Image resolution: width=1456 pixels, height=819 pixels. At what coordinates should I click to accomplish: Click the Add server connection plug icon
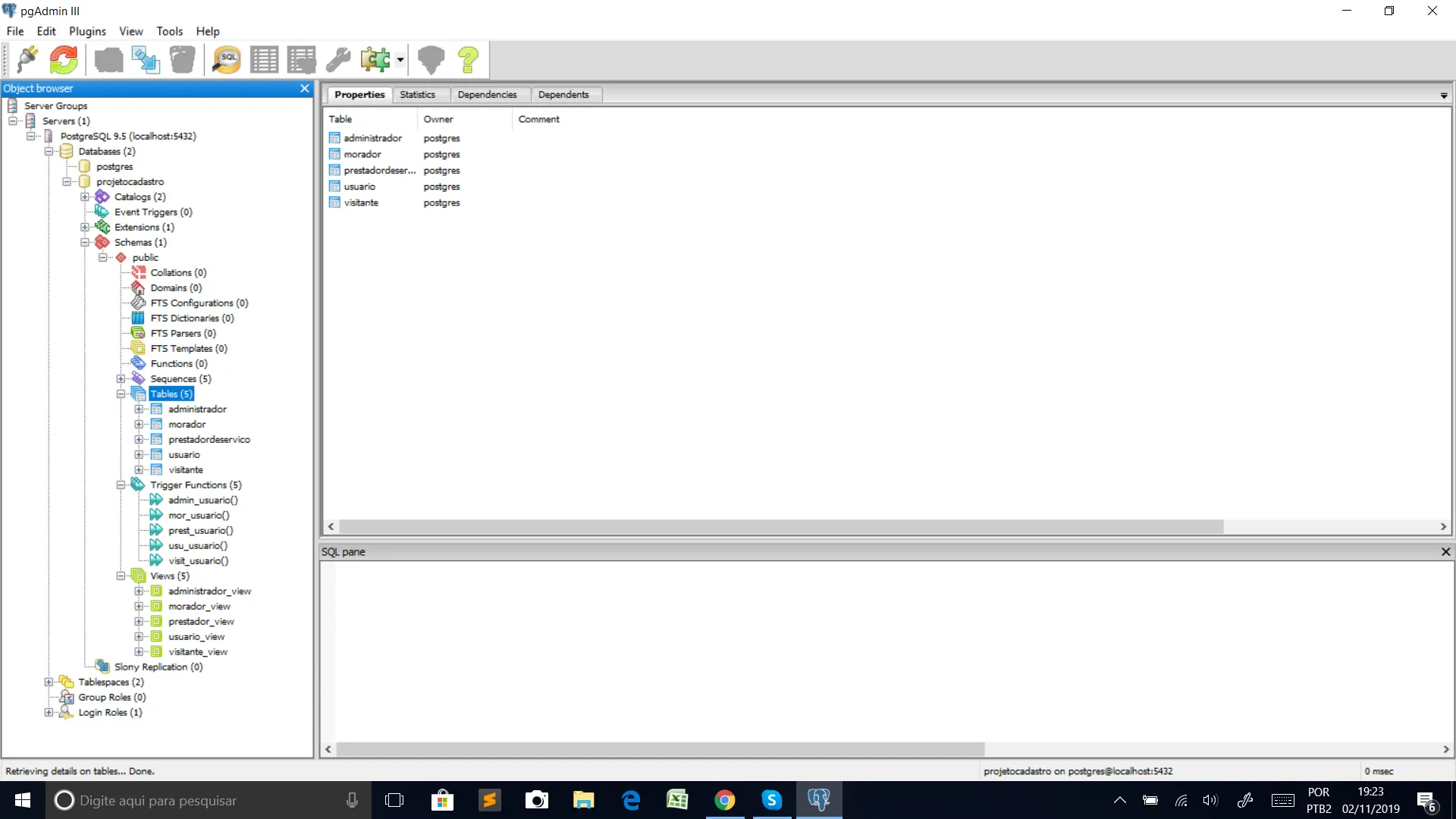point(27,59)
